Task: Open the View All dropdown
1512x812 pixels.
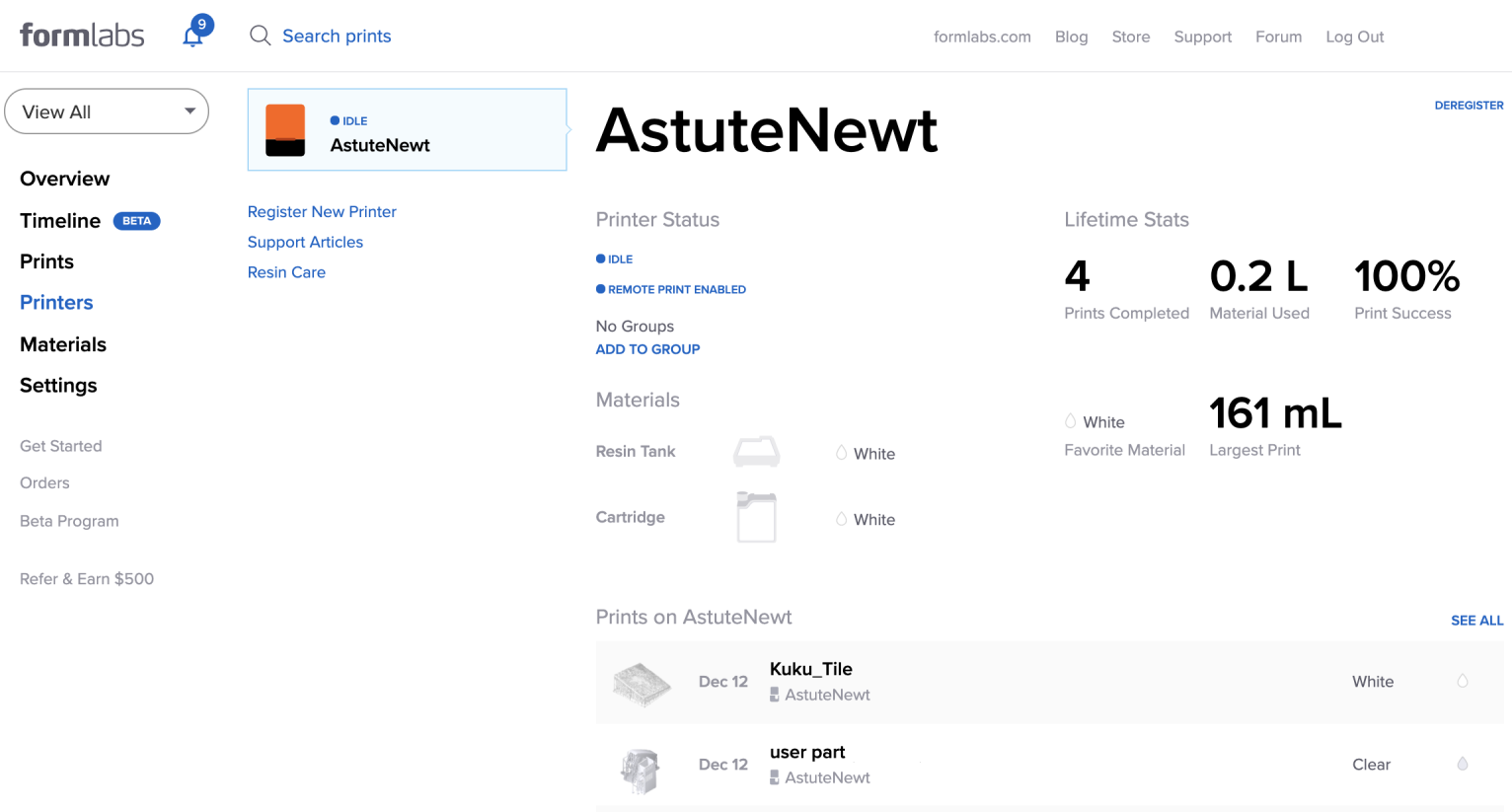Action: click(x=107, y=111)
